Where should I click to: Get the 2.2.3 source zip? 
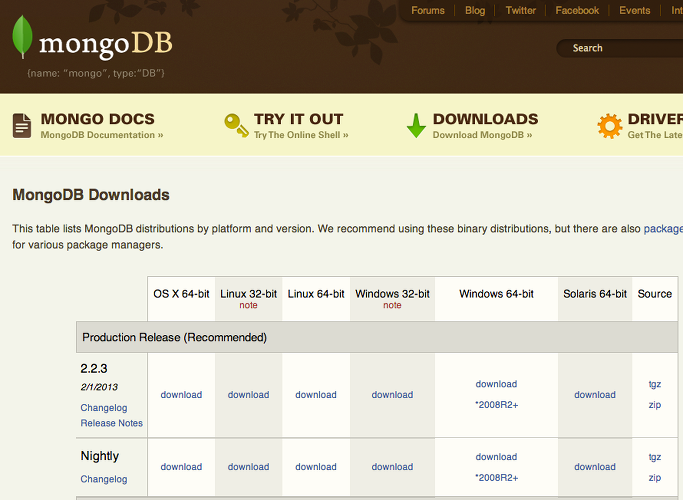coord(655,405)
